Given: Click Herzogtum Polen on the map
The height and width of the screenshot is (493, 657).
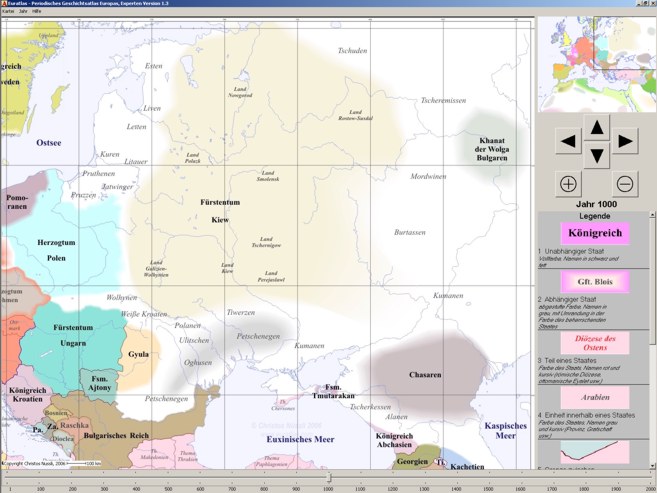Looking at the screenshot, I should (x=56, y=250).
